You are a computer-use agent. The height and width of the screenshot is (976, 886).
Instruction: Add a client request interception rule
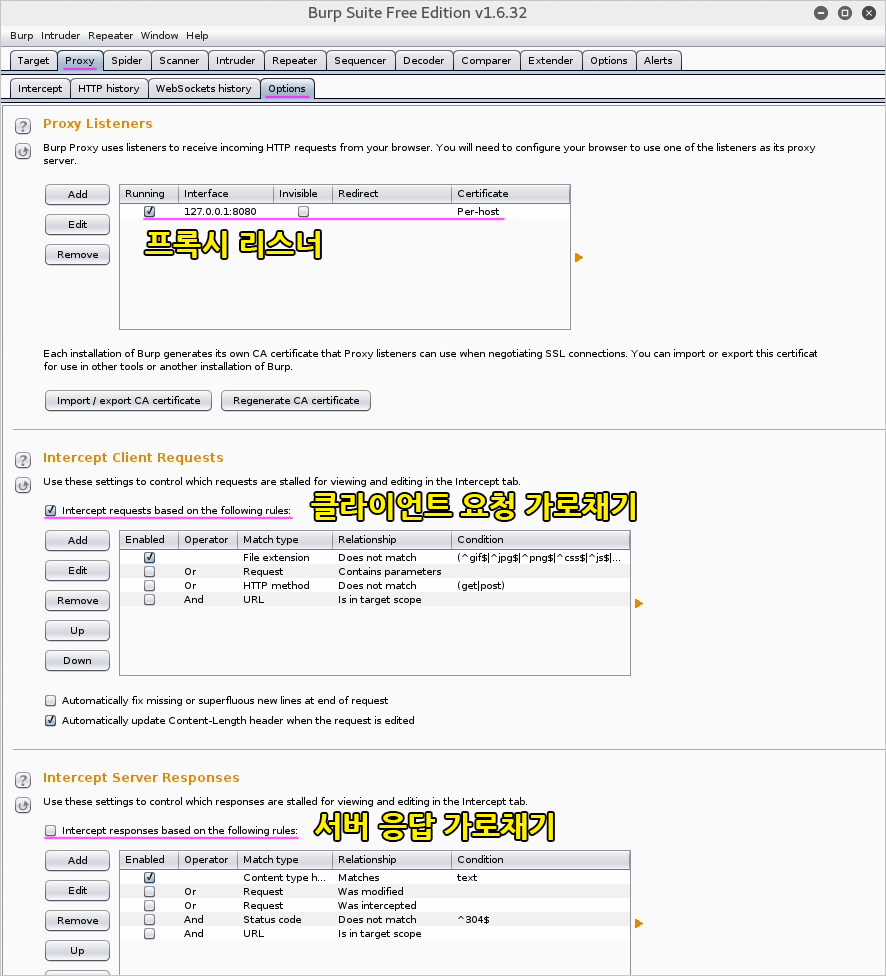(x=77, y=540)
